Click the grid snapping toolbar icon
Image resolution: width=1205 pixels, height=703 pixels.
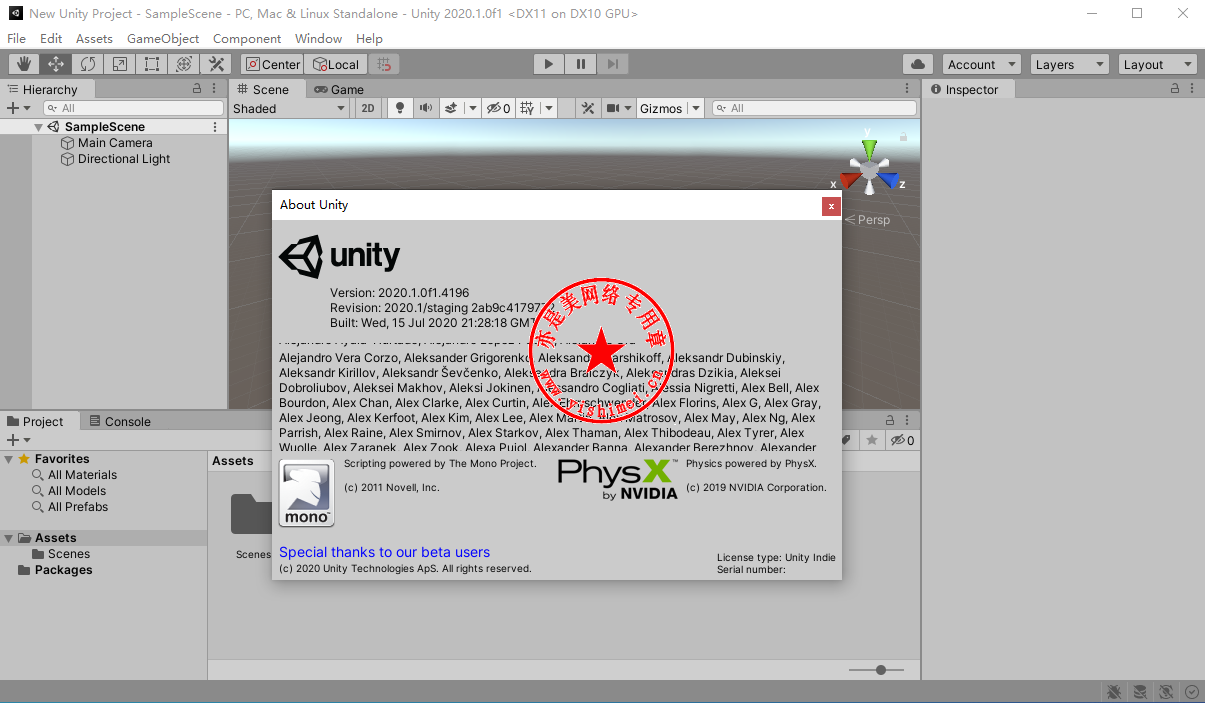click(x=384, y=64)
